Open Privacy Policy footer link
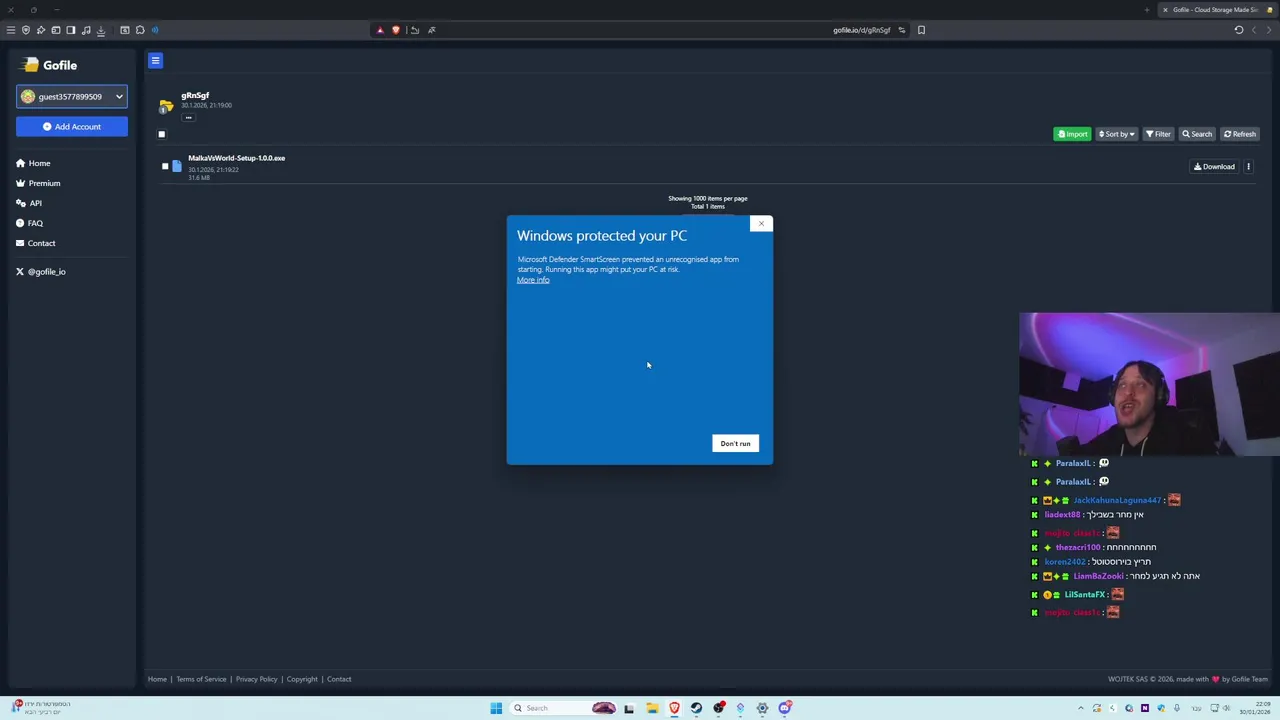Screen dimensions: 1280x720 [x=256, y=679]
